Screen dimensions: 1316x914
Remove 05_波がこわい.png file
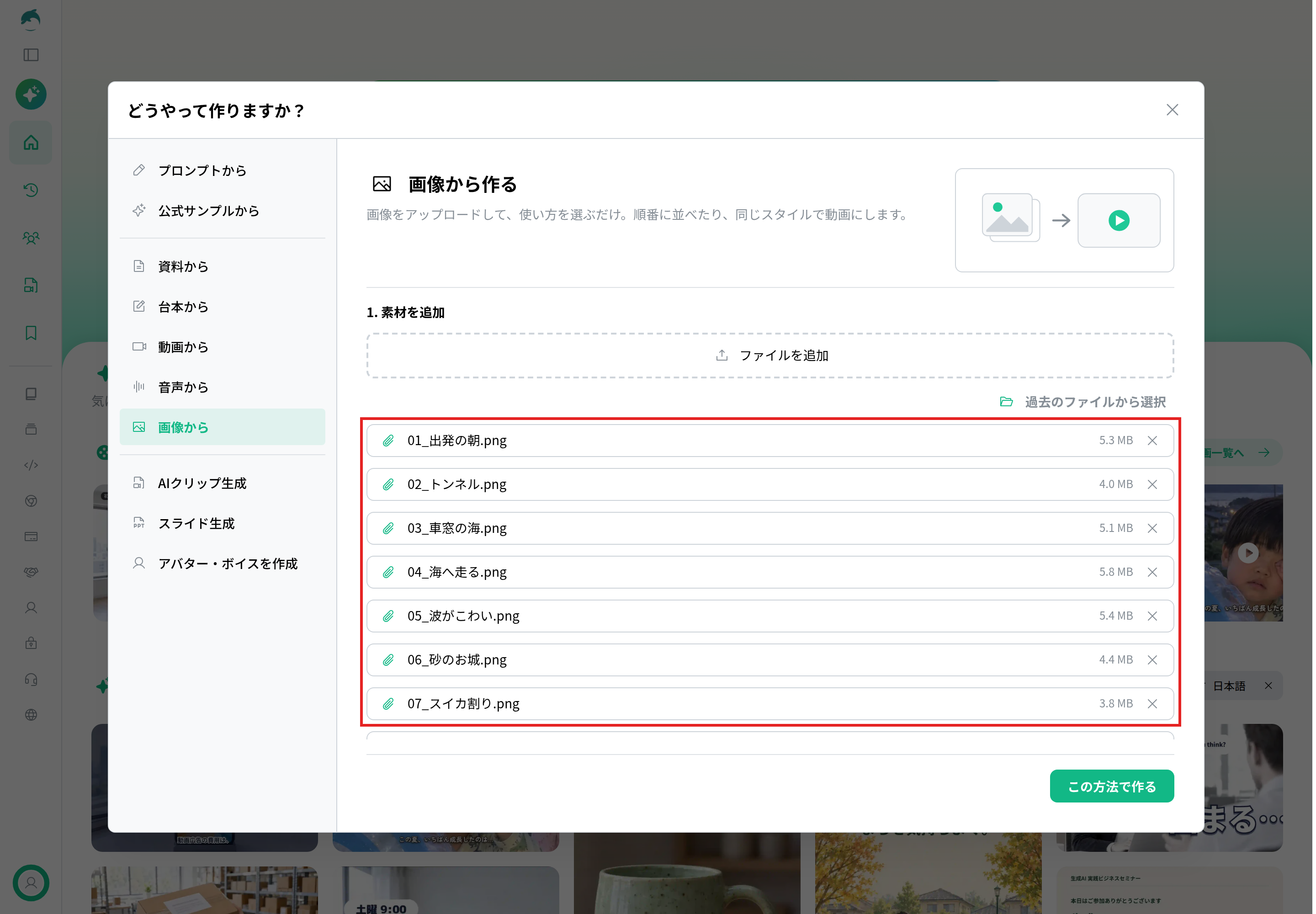[1152, 616]
